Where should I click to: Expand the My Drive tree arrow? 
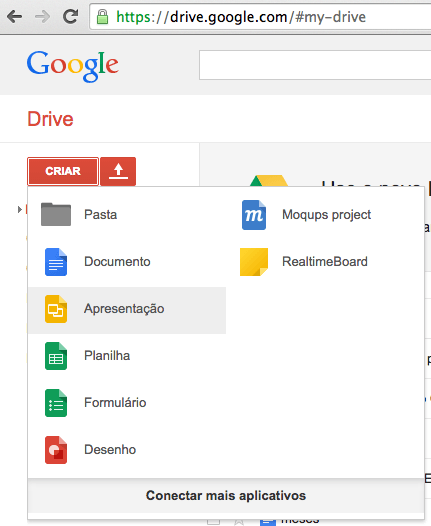click(x=19, y=210)
